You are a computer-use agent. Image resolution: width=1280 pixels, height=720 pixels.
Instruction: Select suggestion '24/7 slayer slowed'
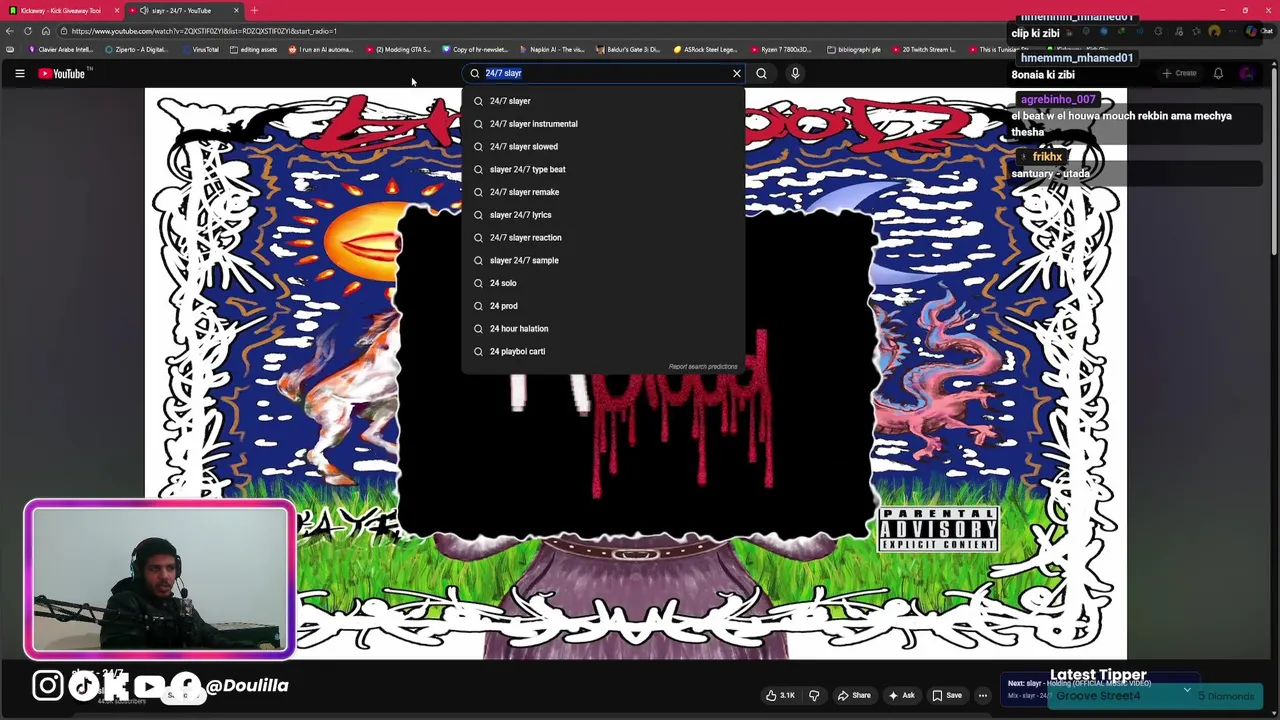pyautogui.click(x=603, y=146)
